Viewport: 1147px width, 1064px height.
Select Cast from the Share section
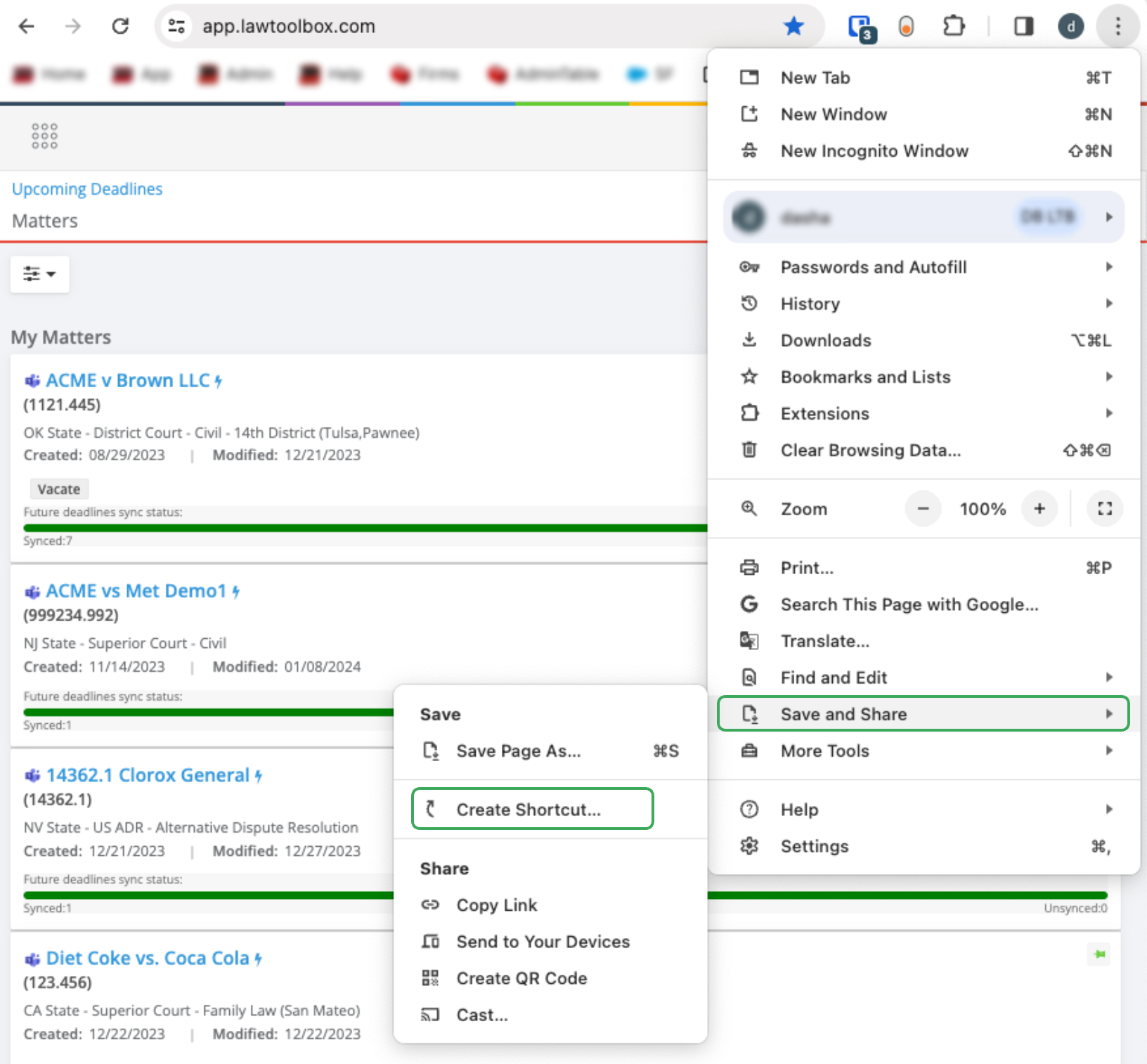(x=550, y=1015)
